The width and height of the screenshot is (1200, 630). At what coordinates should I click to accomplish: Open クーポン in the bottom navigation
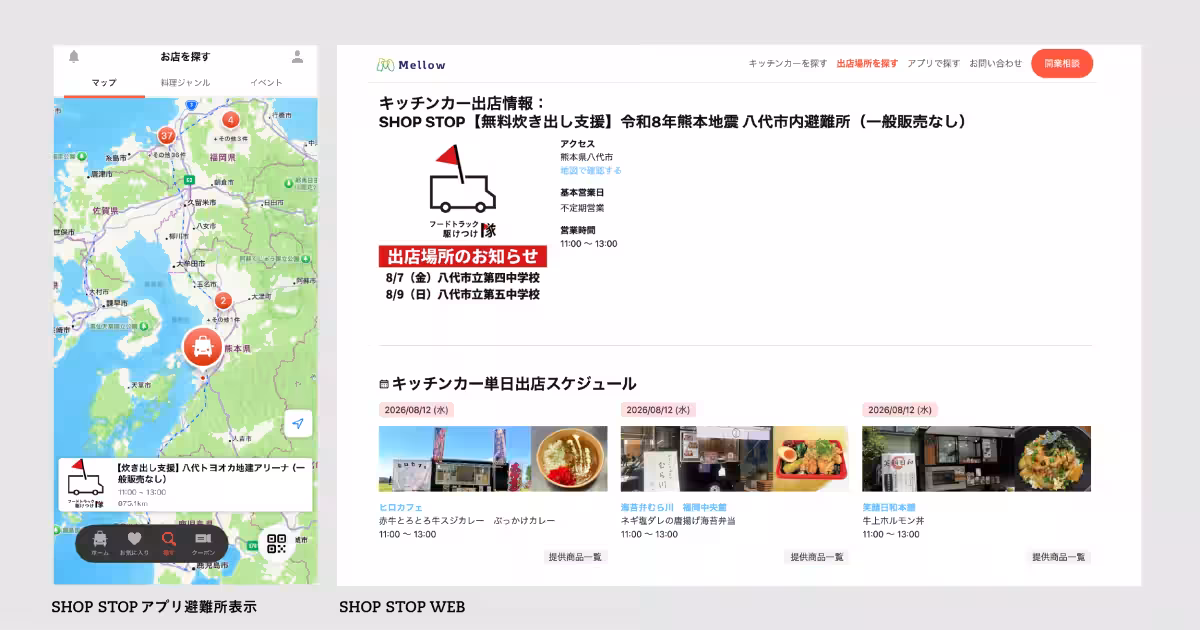point(203,543)
